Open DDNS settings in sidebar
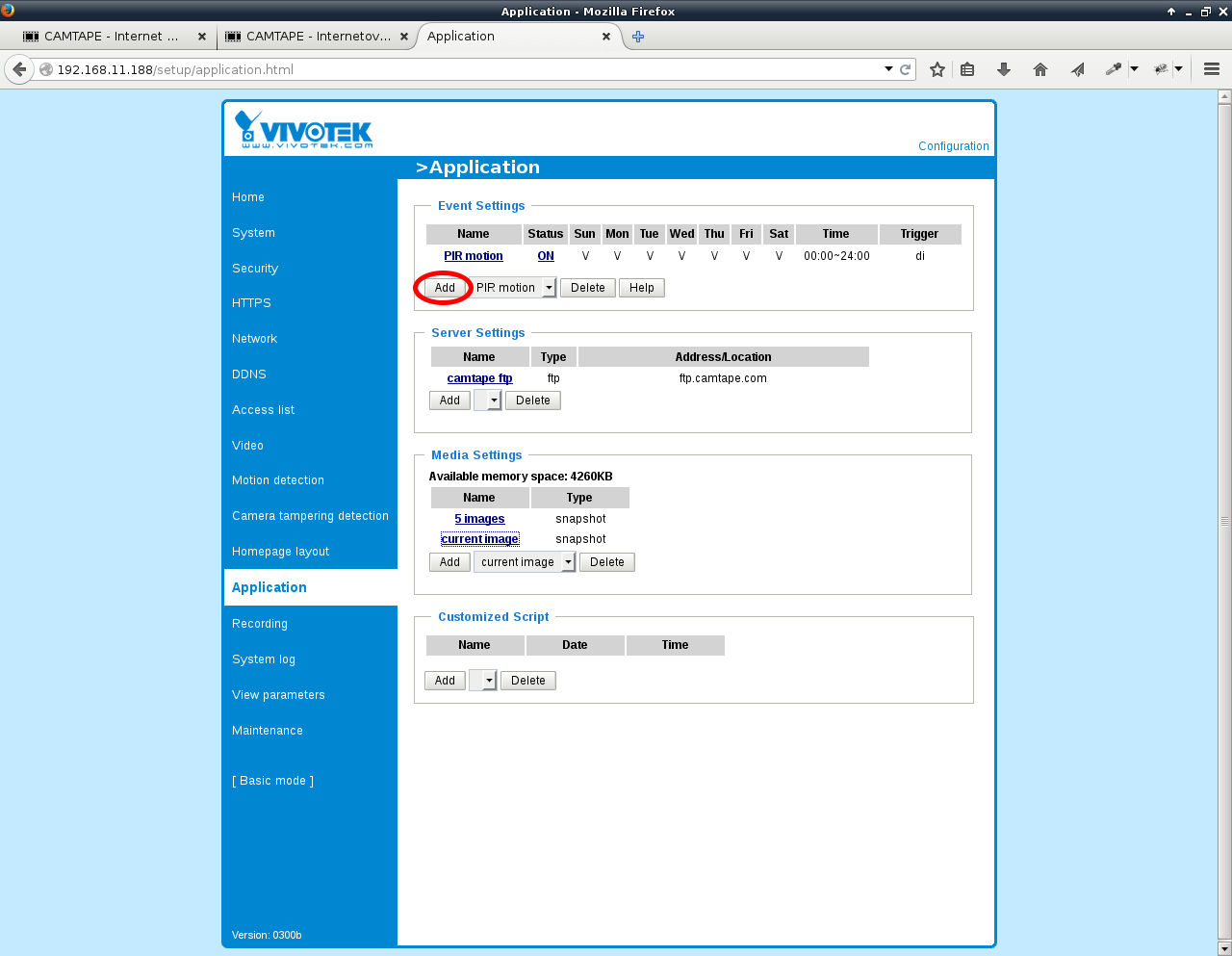1232x956 pixels. 249,375
